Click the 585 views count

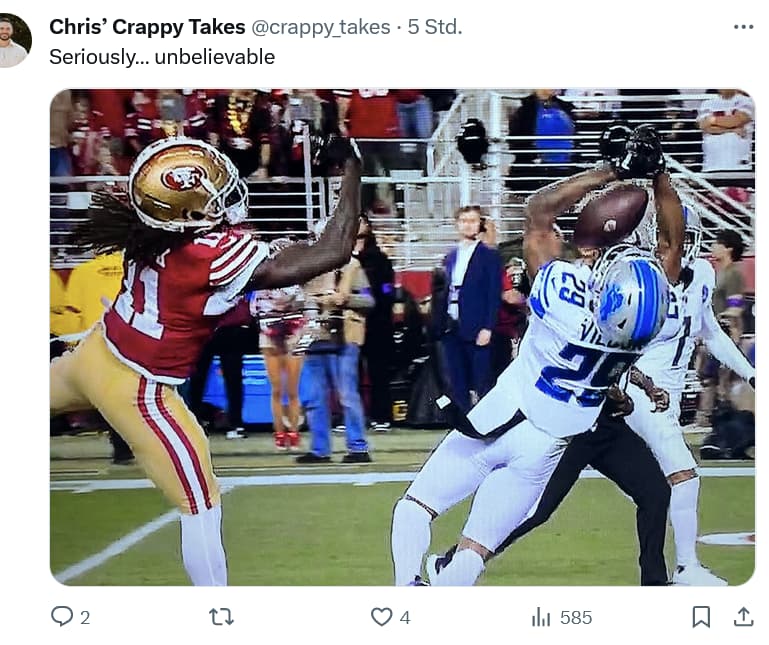(x=576, y=618)
